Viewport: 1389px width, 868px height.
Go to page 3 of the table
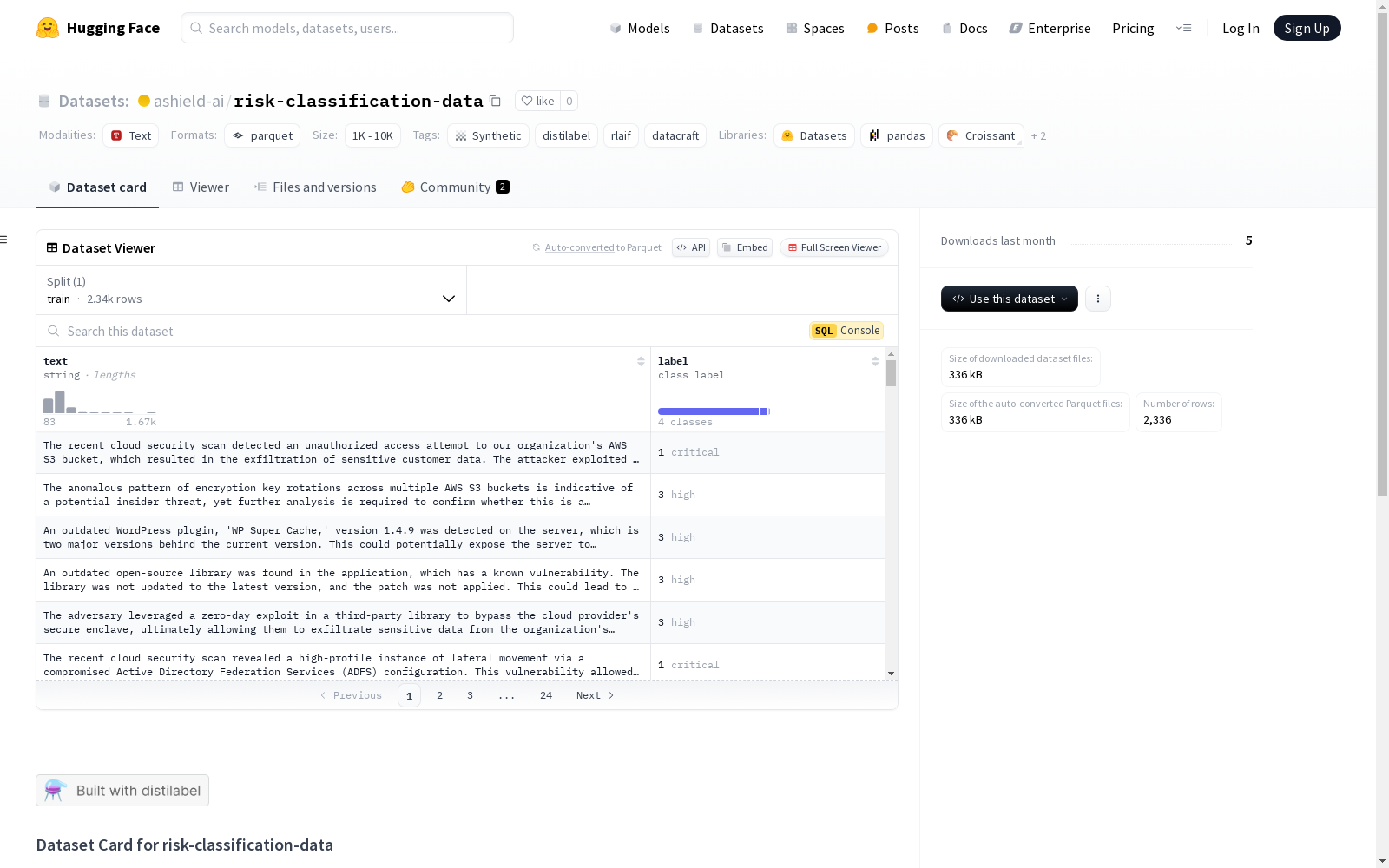coord(470,695)
